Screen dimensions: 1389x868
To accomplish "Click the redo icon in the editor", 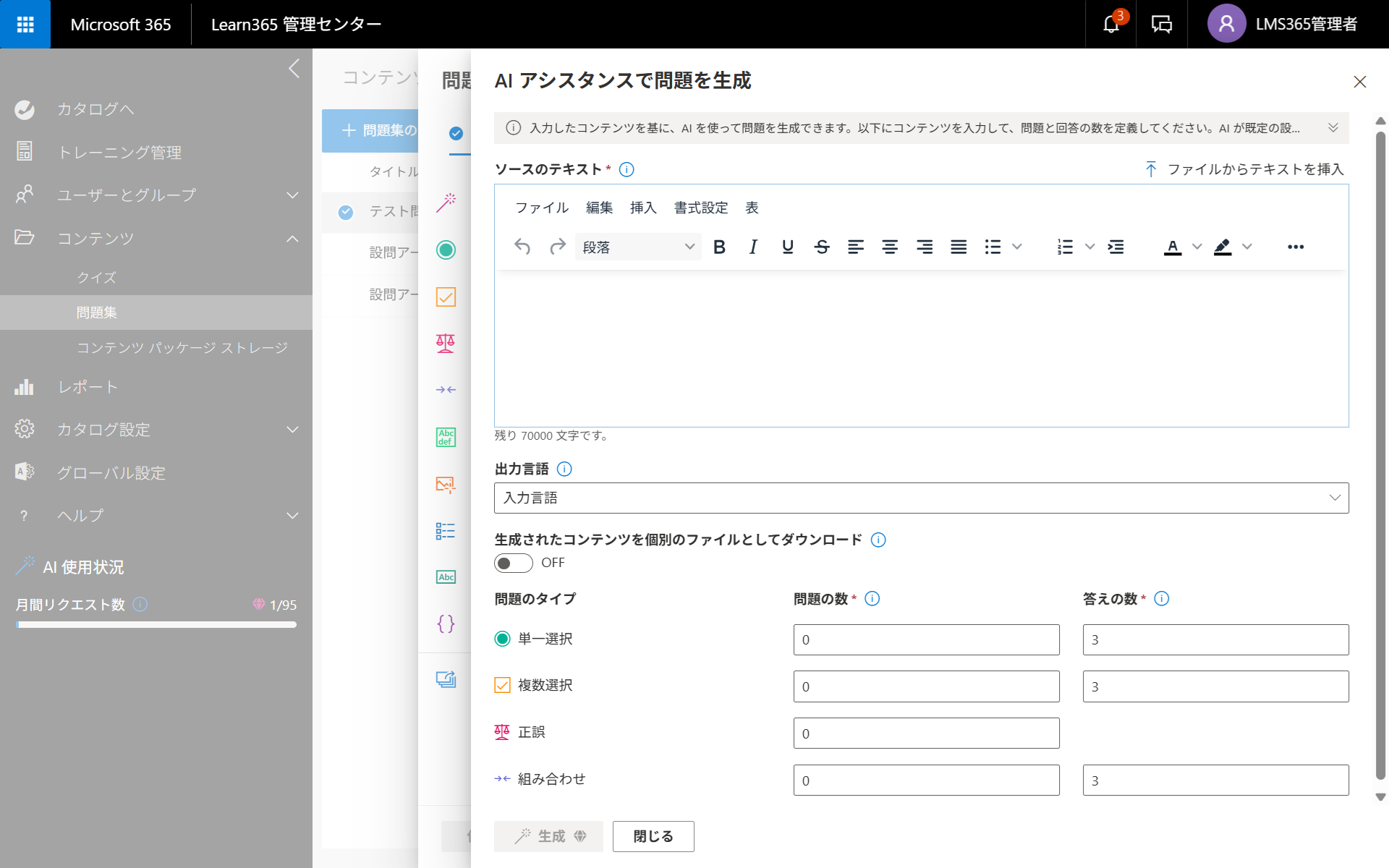I will (x=557, y=247).
